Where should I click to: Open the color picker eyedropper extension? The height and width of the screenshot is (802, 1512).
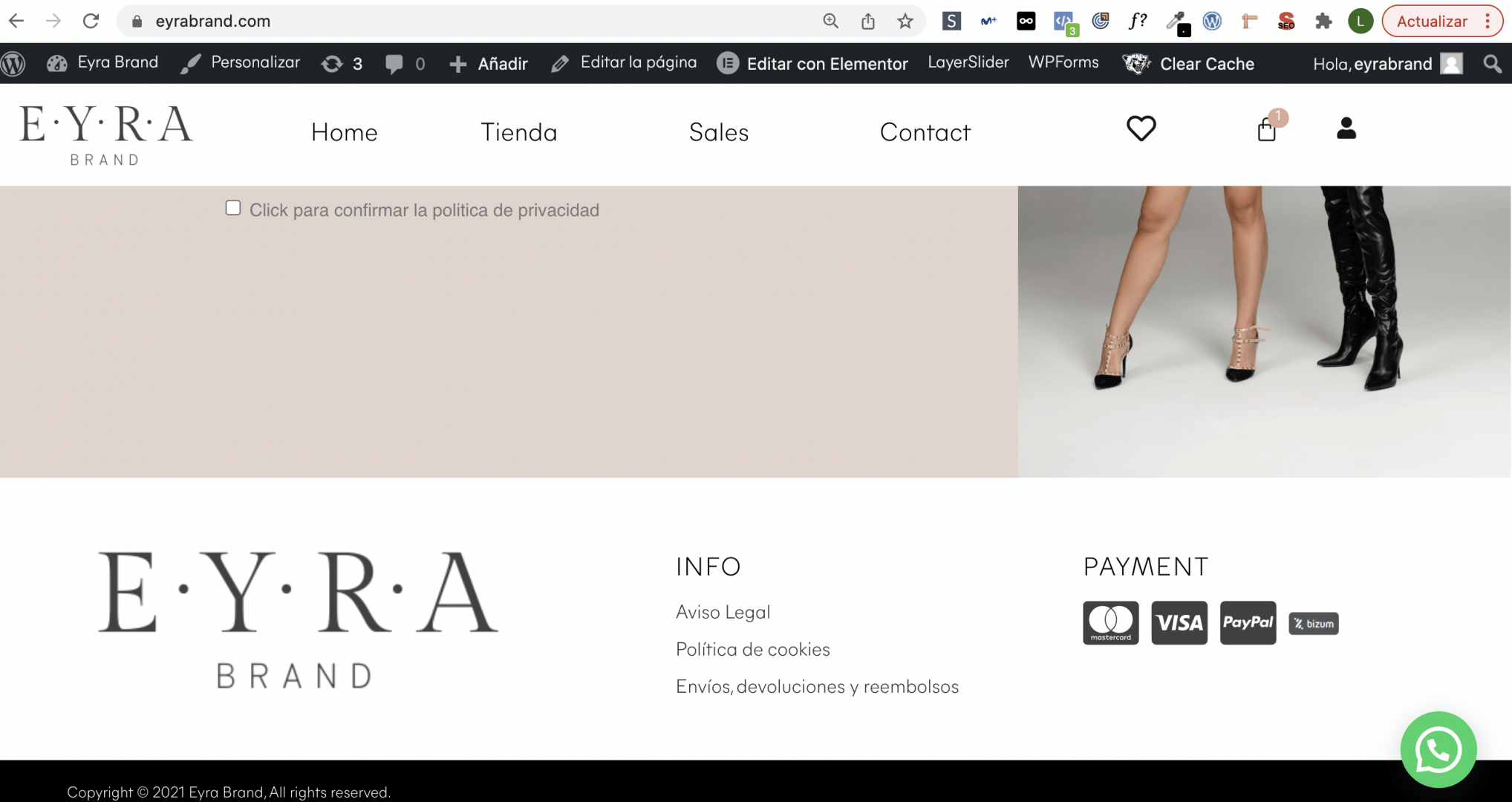(x=1177, y=22)
